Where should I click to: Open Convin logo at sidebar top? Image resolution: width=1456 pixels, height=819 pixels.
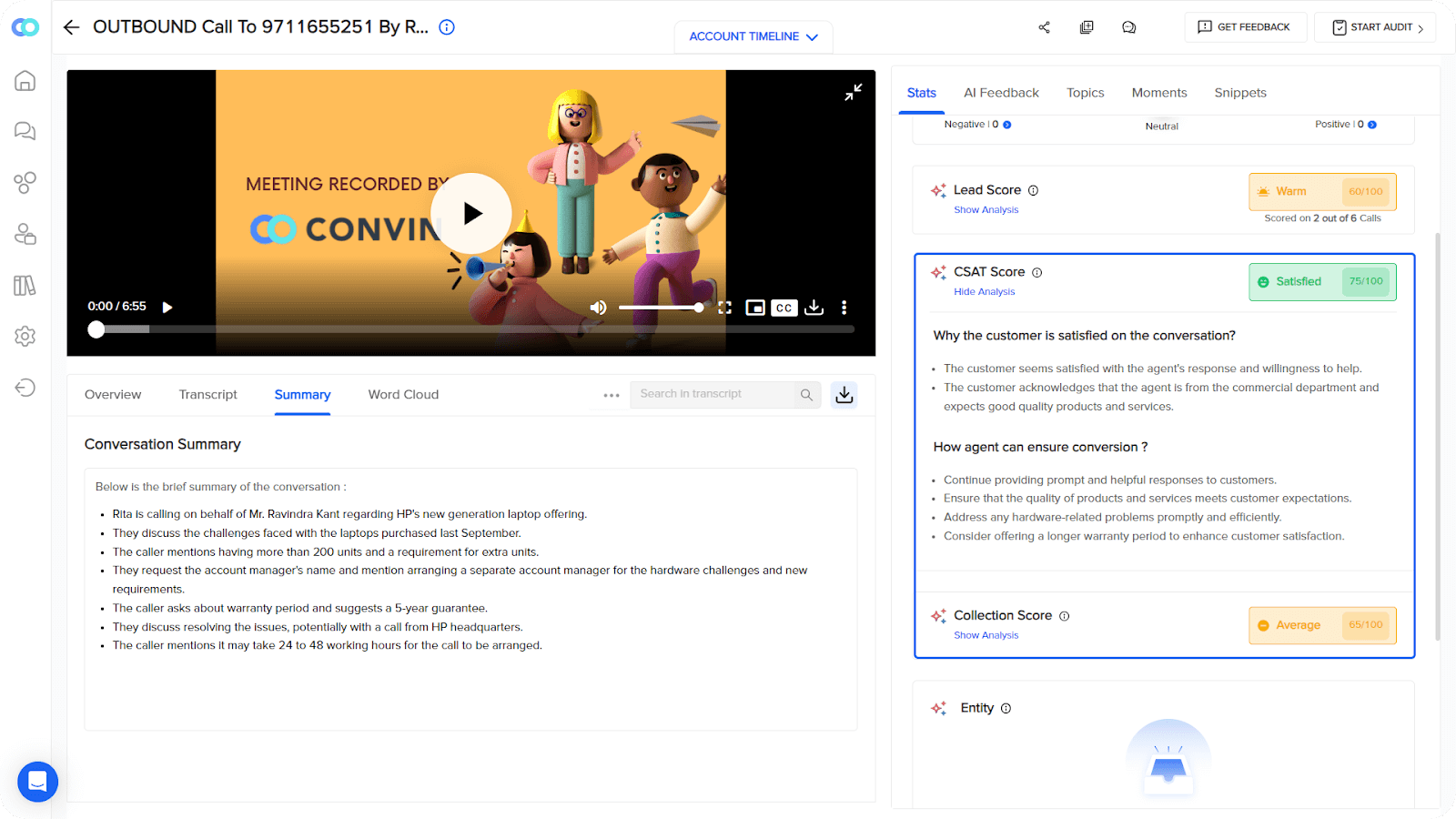tap(25, 27)
